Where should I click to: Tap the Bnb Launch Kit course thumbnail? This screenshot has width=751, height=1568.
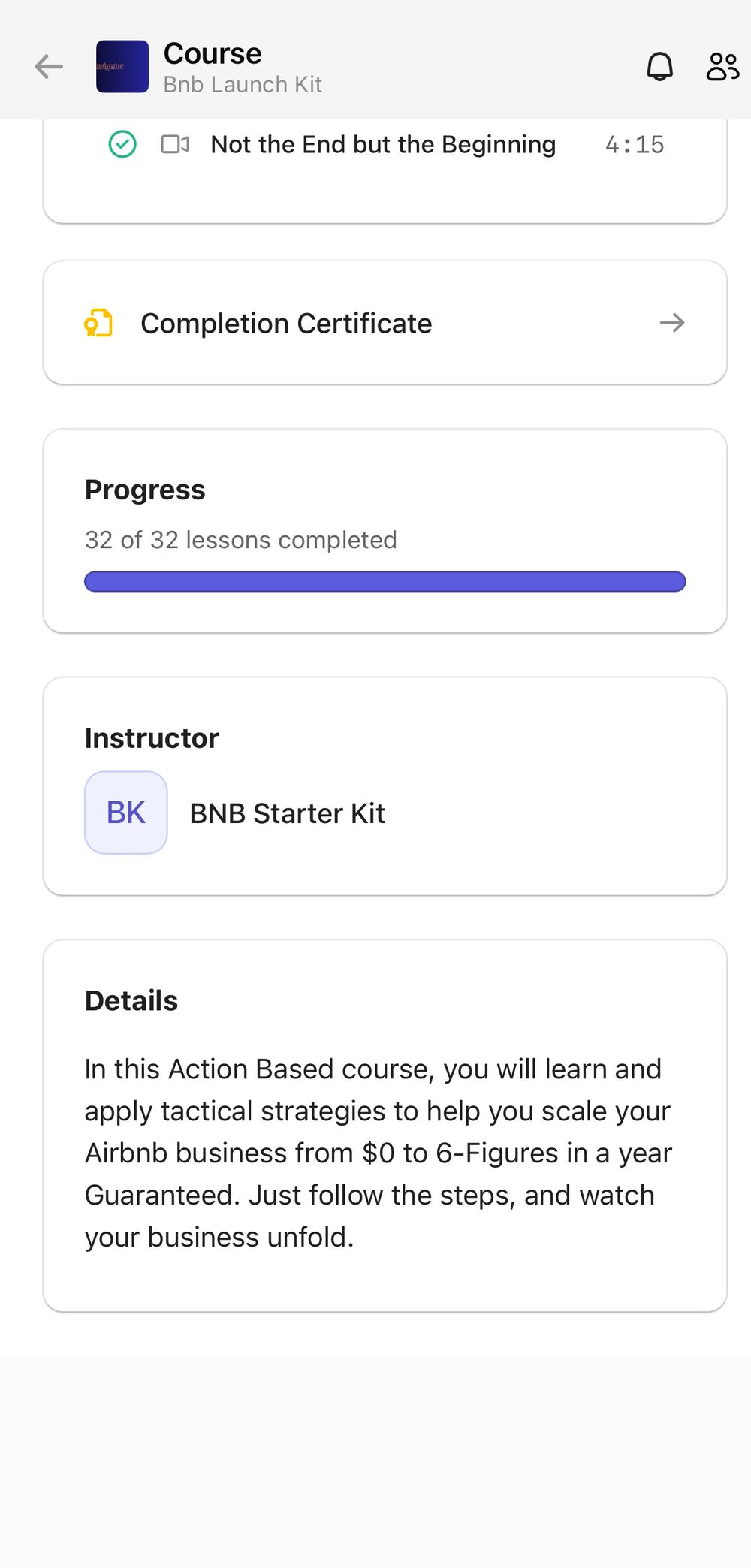[x=122, y=67]
